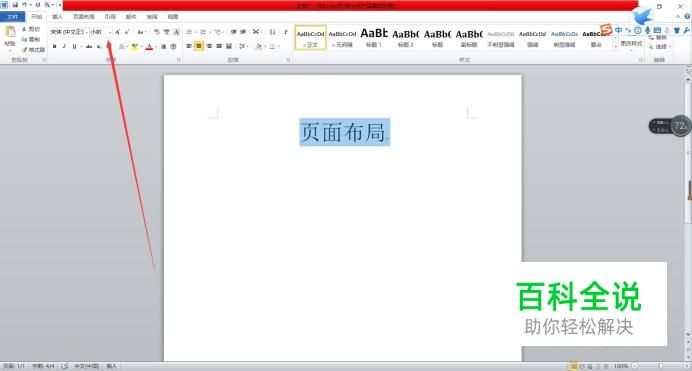The image size is (692, 371).
Task: Switch to the Home (开始) tab
Action: tap(37, 17)
